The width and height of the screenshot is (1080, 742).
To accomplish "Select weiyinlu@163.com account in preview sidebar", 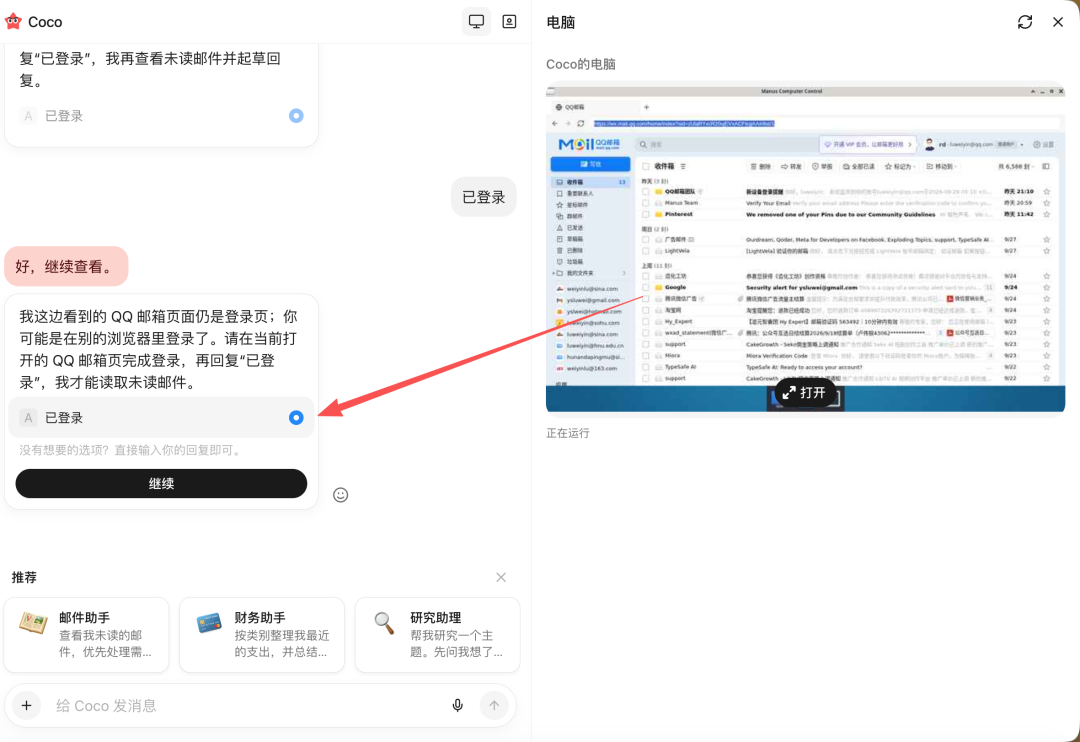I will [591, 369].
